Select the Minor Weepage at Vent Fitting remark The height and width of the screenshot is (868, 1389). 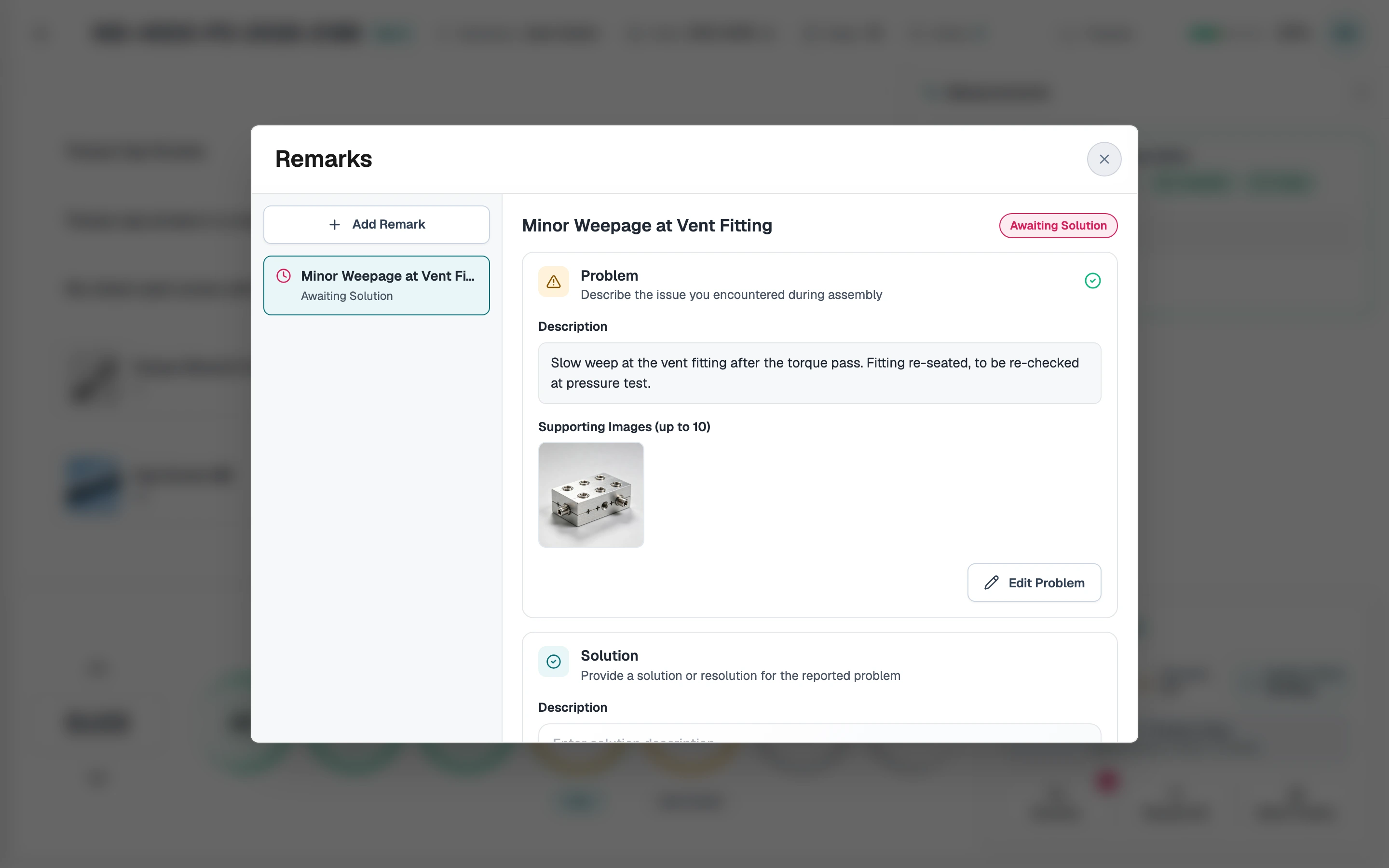coord(377,285)
